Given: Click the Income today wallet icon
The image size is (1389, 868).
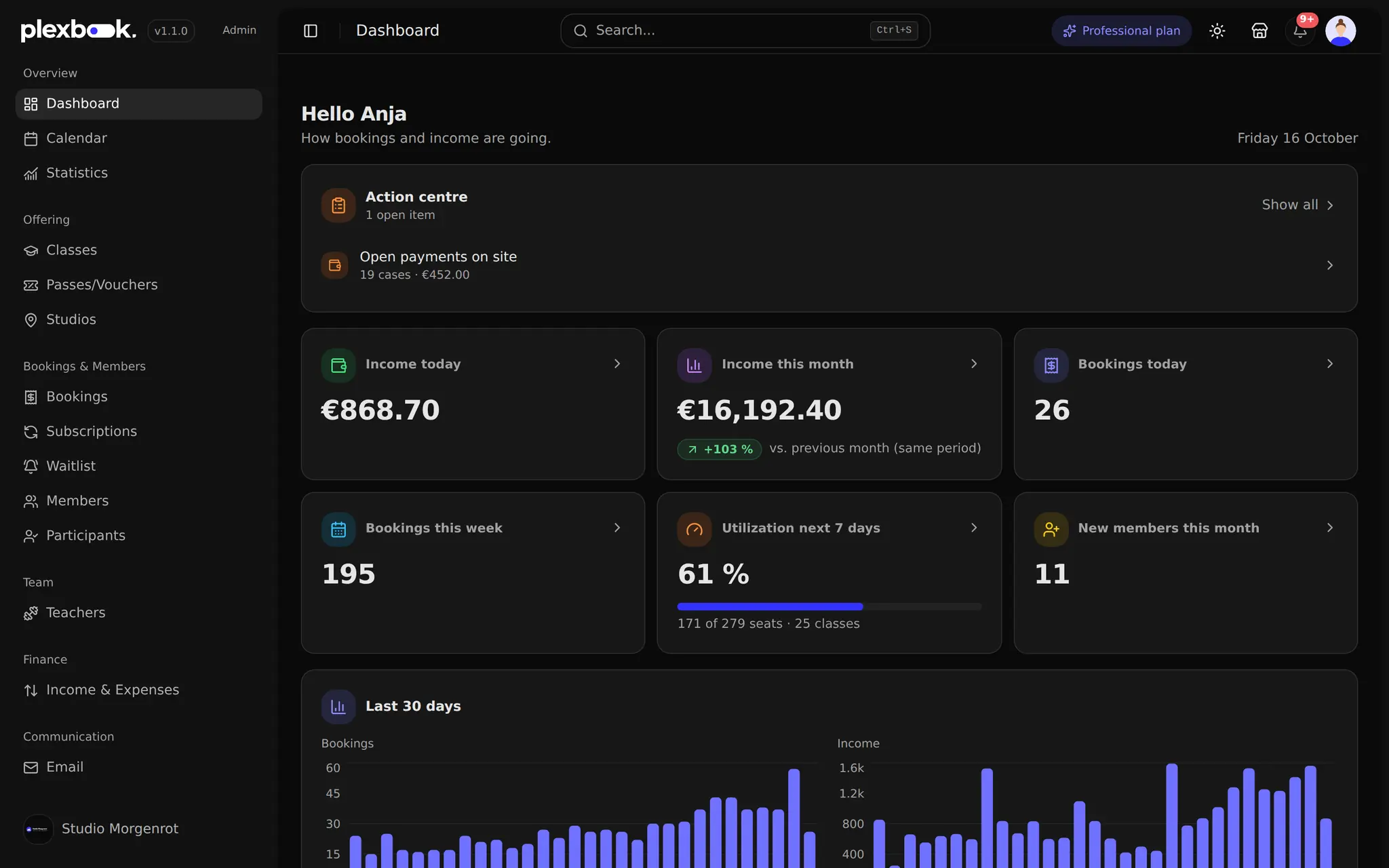Looking at the screenshot, I should 338,366.
